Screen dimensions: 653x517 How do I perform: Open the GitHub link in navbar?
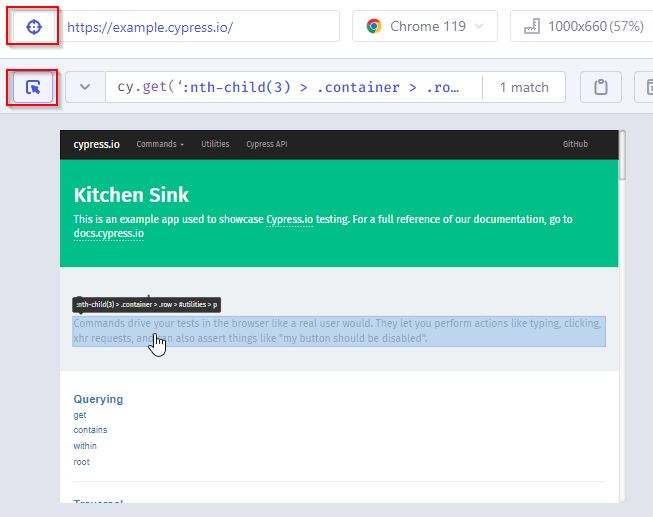coord(575,144)
